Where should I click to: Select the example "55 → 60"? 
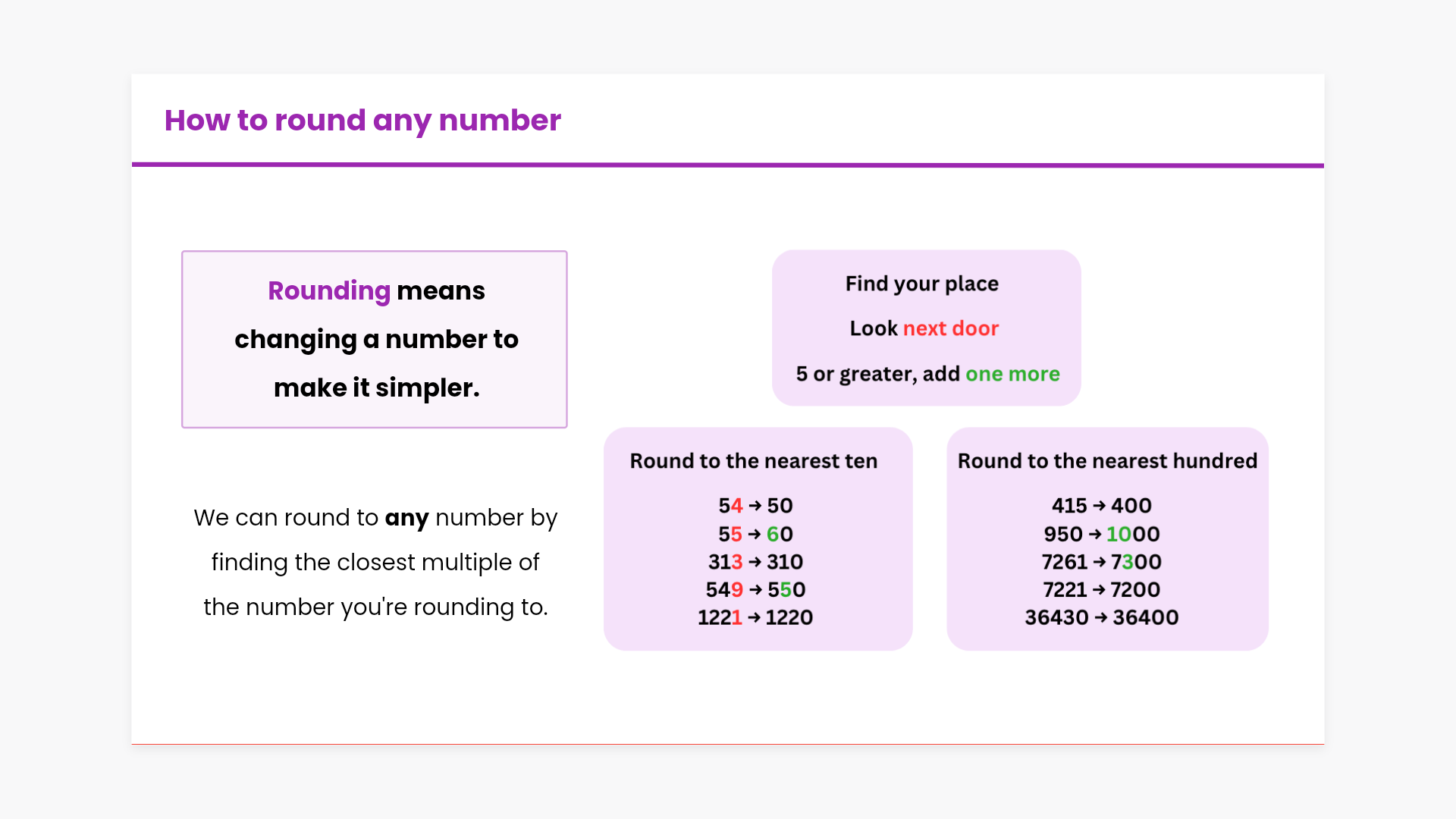[755, 535]
